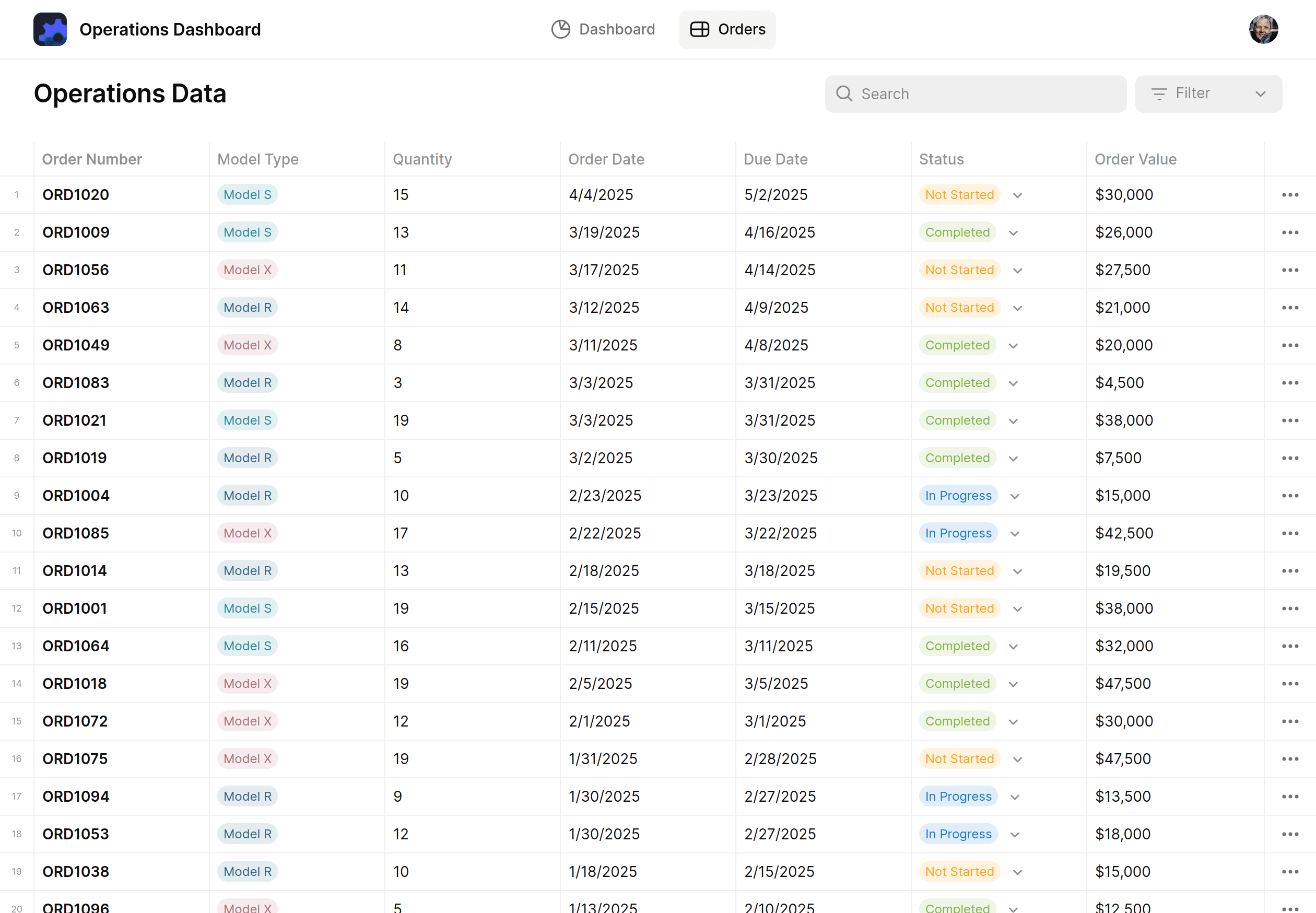Click user profile avatar icon
The image size is (1316, 913).
click(1263, 29)
